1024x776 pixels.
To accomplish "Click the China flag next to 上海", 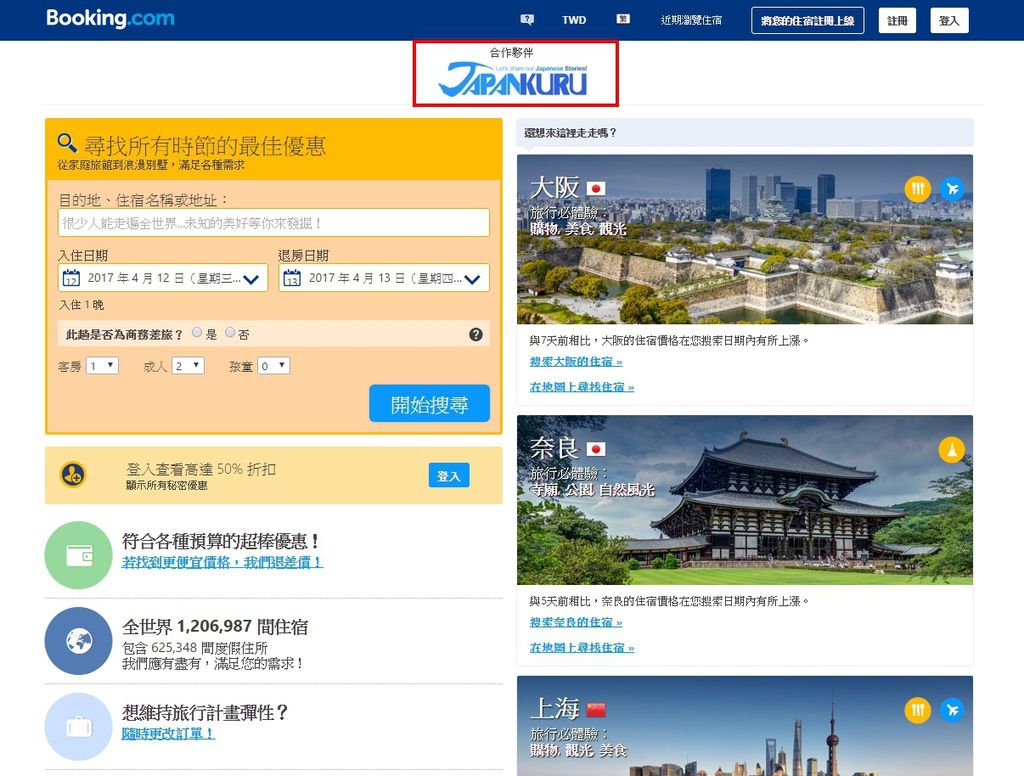I will coord(596,710).
